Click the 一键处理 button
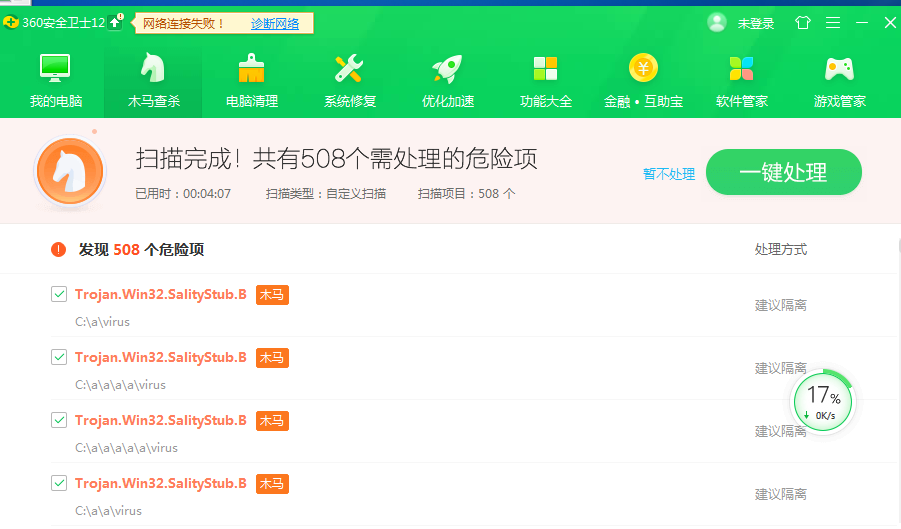Screen dimensions: 901x529 point(784,172)
